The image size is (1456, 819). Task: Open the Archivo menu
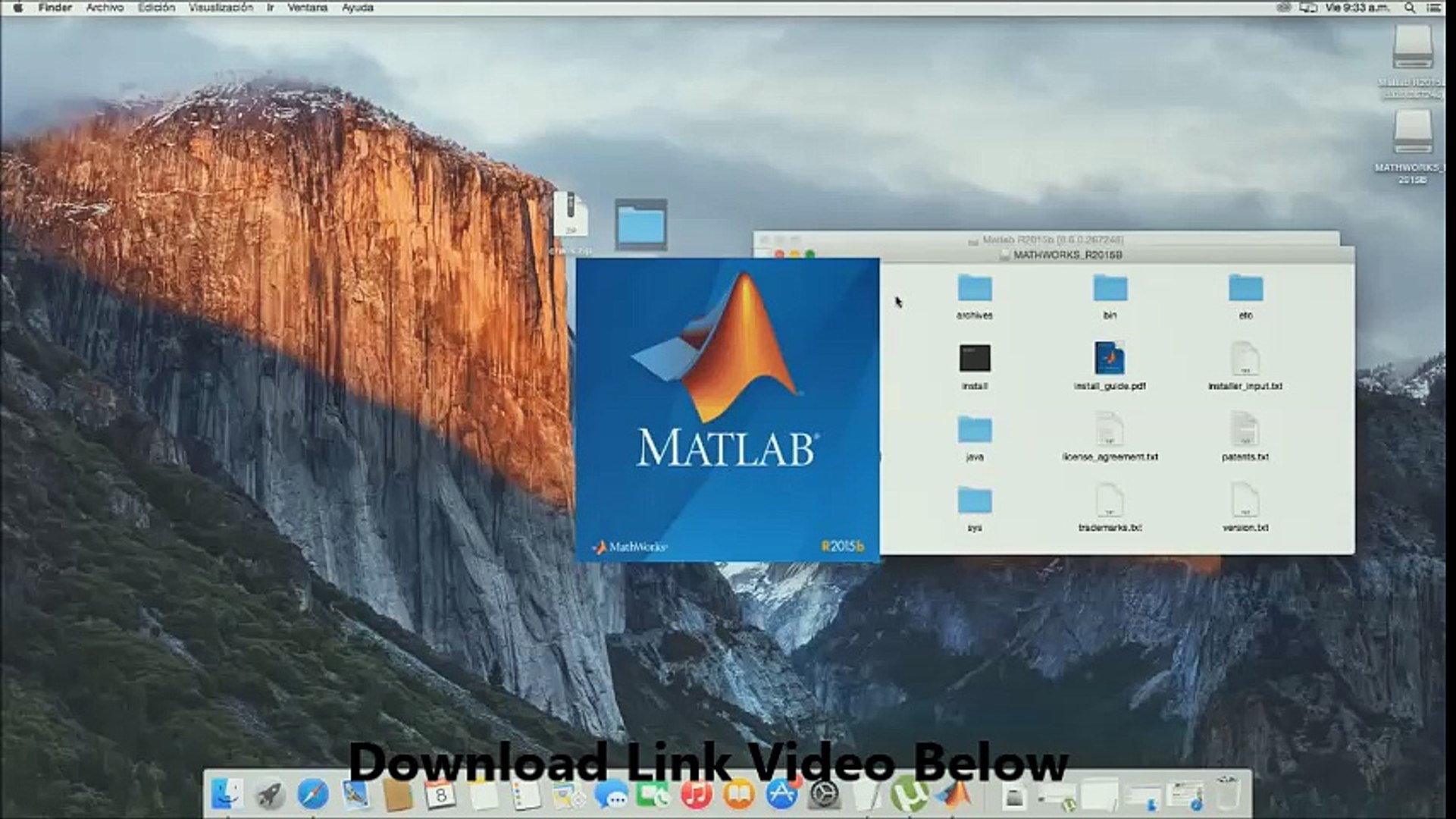click(105, 8)
